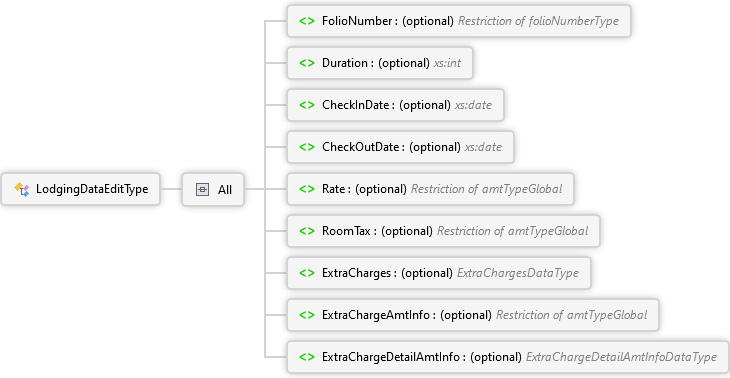Click the All compositor icon
The height and width of the screenshot is (378, 730).
coord(203,189)
